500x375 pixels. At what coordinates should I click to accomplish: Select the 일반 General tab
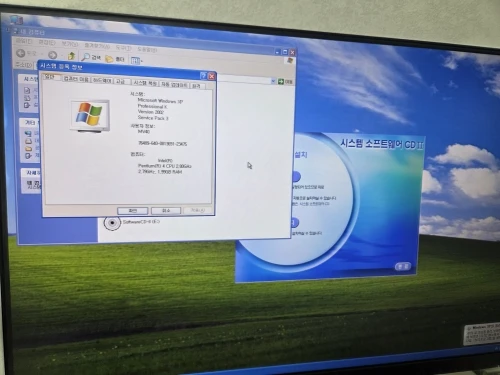click(51, 77)
